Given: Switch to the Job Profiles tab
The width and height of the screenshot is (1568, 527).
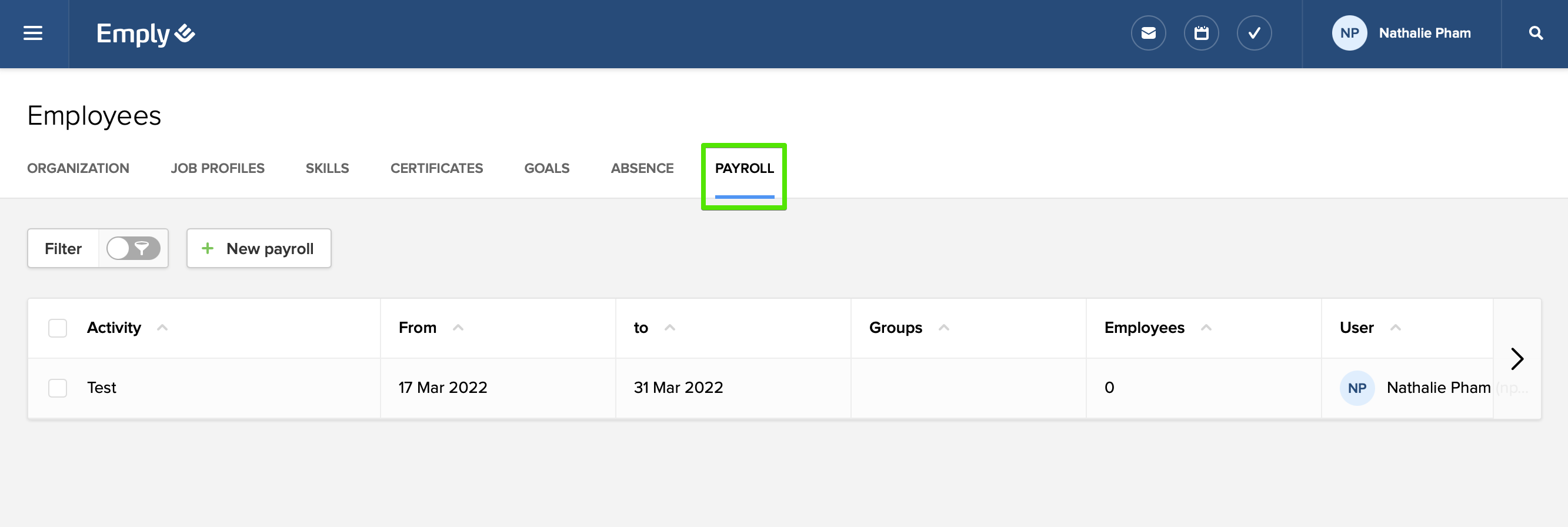Looking at the screenshot, I should click(217, 169).
